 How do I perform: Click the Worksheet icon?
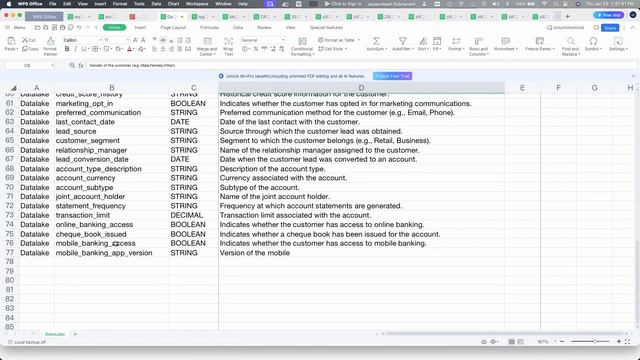pyautogui.click(x=506, y=41)
